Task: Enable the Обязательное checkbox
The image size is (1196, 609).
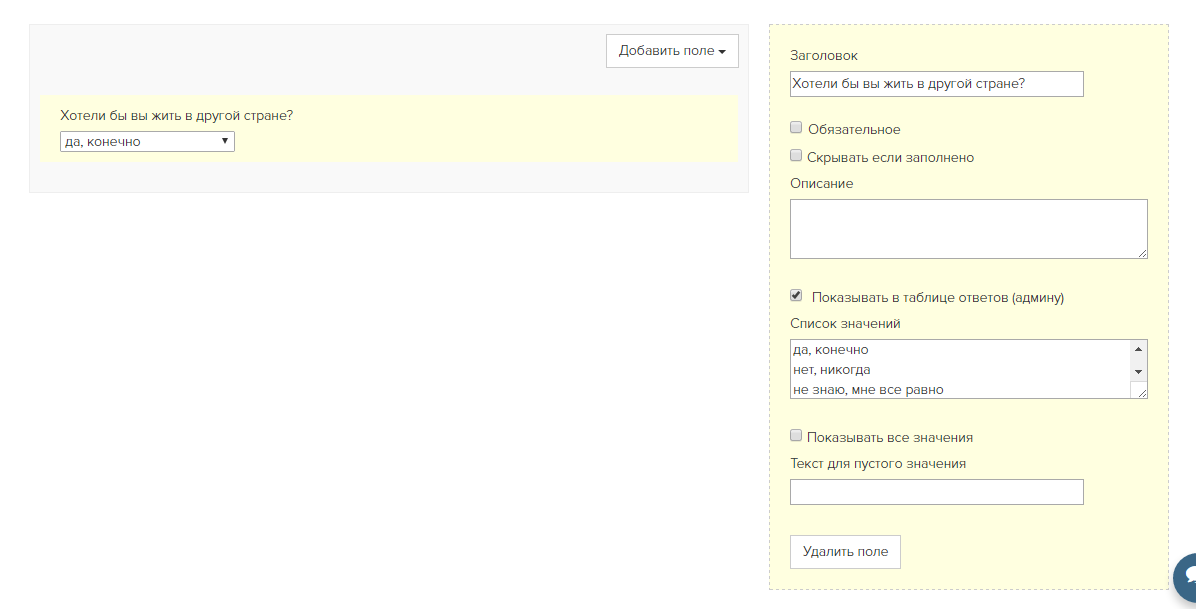Action: 796,127
